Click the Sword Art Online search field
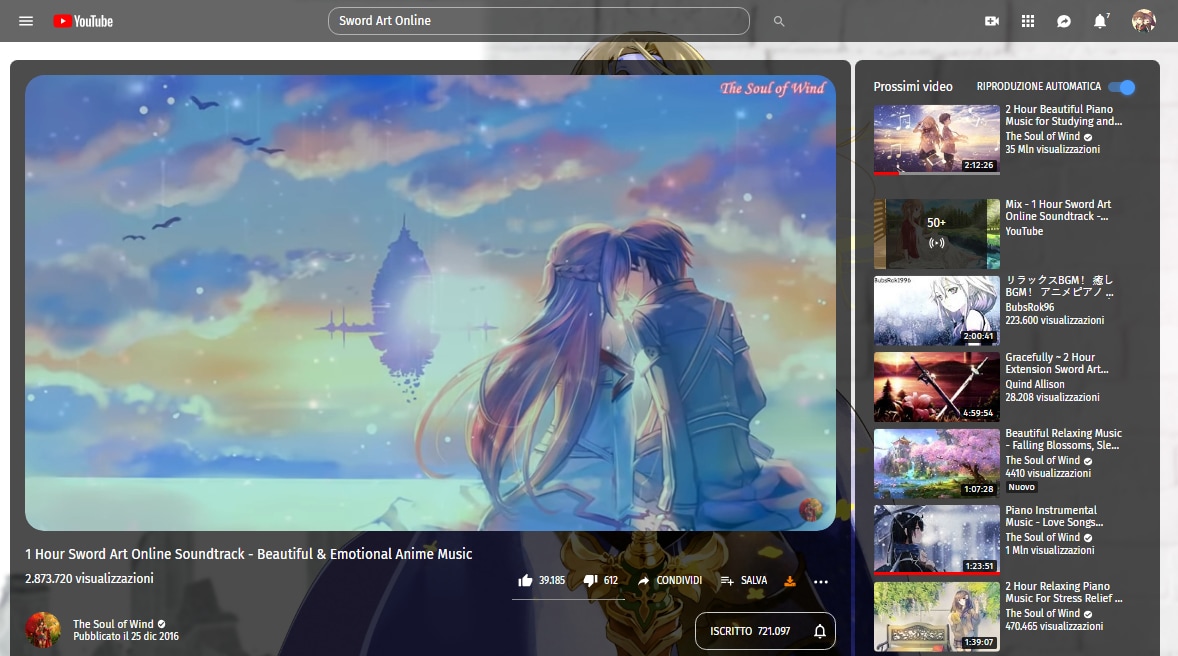 (x=539, y=21)
